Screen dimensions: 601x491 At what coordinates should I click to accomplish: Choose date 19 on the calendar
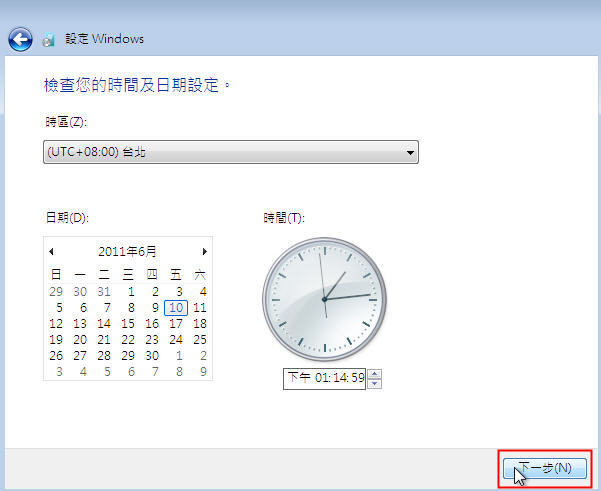[56, 340]
